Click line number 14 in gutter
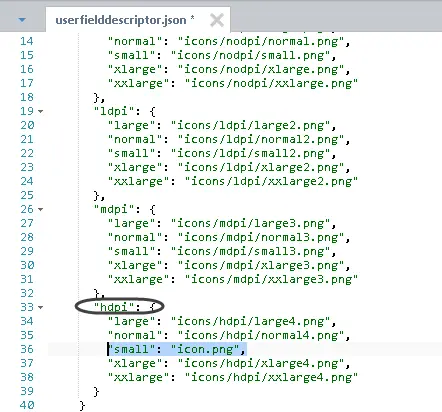This screenshot has height=412, width=442. pyautogui.click(x=27, y=41)
